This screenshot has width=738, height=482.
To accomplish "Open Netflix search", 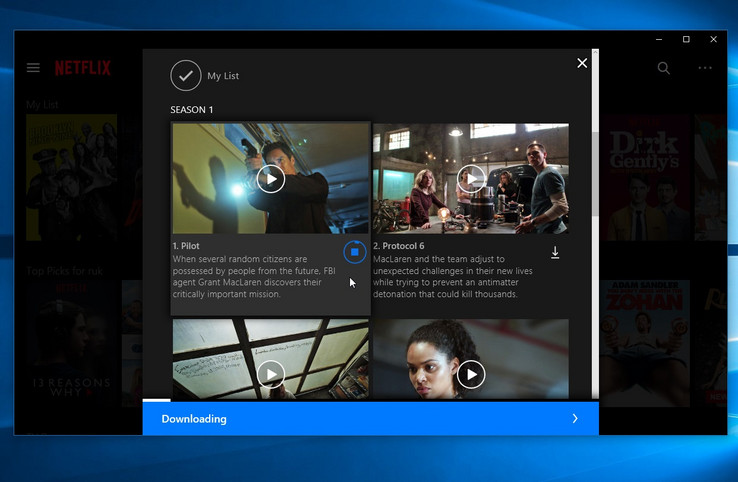I will pos(664,68).
